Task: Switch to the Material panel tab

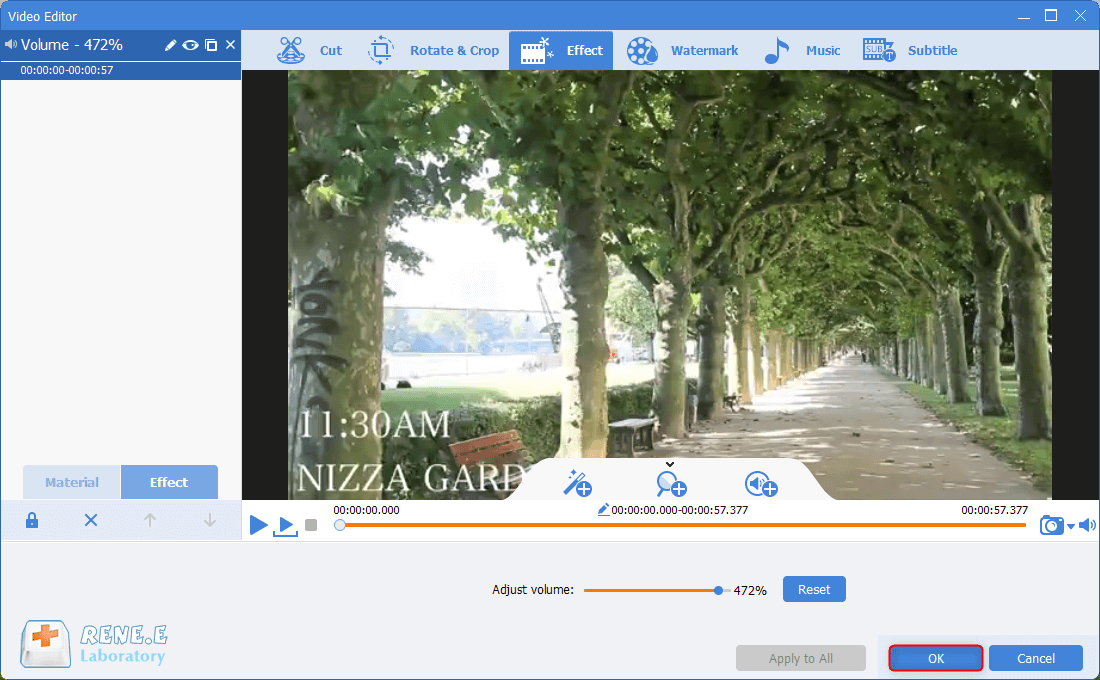Action: click(72, 482)
